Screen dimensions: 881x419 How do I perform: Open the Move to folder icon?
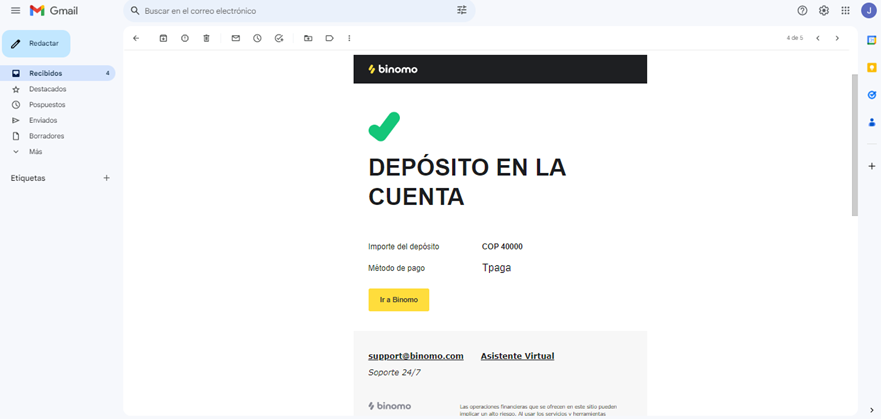click(x=308, y=38)
